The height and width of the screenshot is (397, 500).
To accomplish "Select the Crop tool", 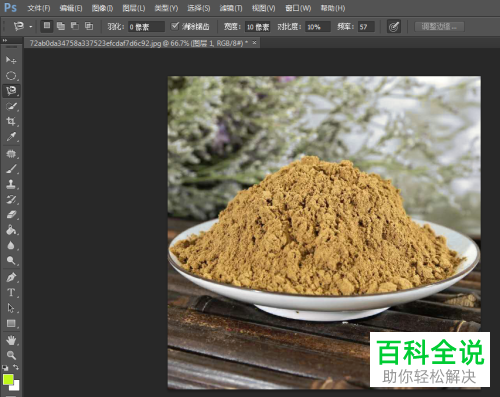I will point(11,121).
